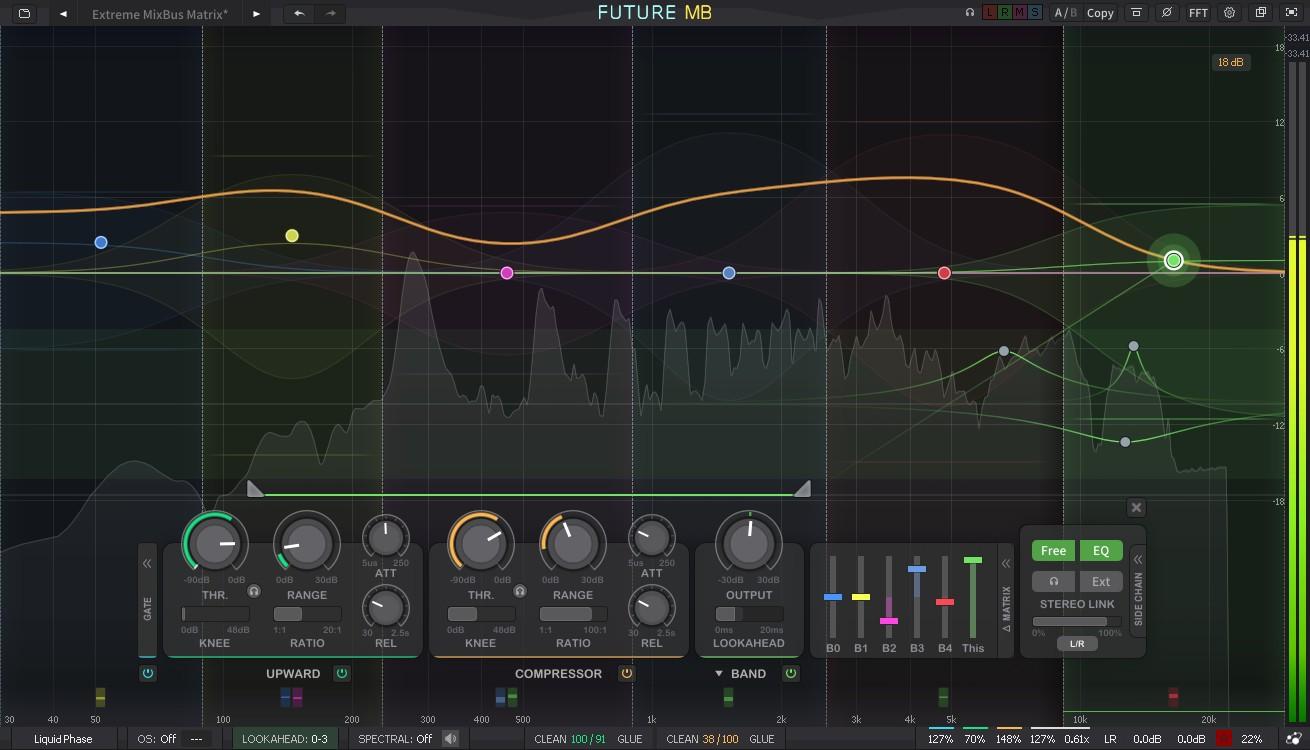Enable the UPWARD compressor power button
Screen dimensions: 1310x750
(x=341, y=674)
